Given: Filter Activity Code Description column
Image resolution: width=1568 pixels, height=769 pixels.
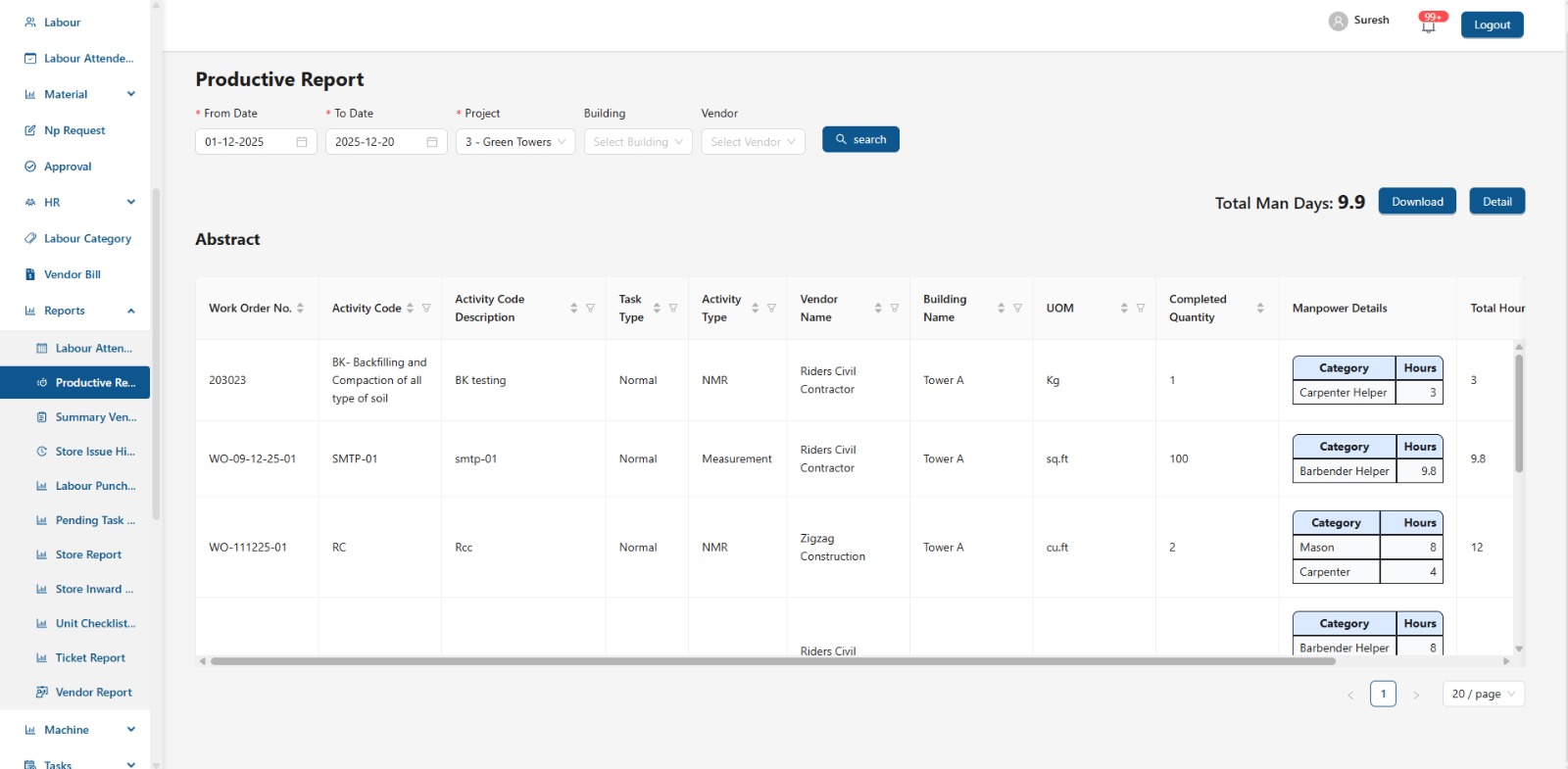Looking at the screenshot, I should pyautogui.click(x=590, y=308).
